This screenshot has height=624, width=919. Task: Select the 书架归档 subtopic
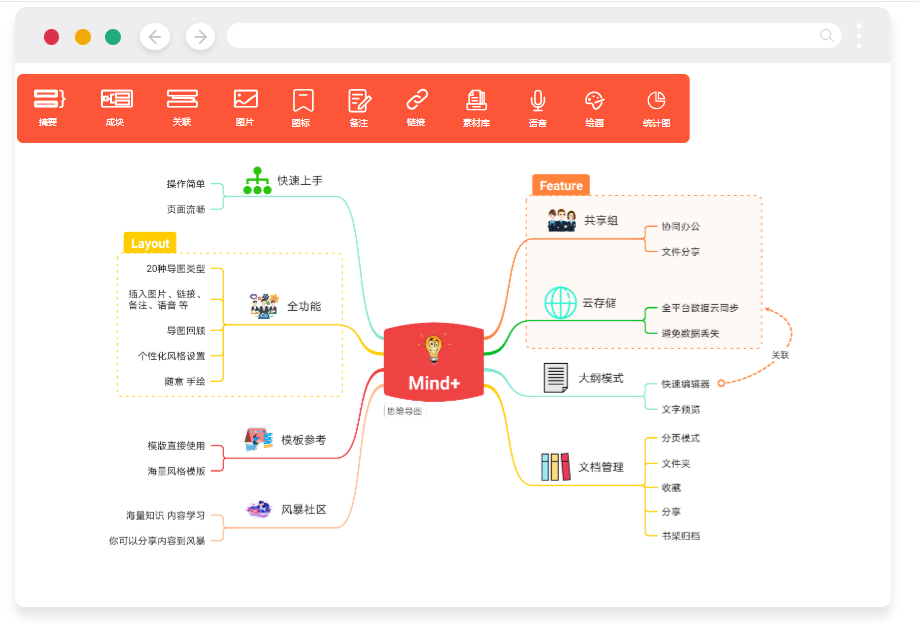[680, 536]
